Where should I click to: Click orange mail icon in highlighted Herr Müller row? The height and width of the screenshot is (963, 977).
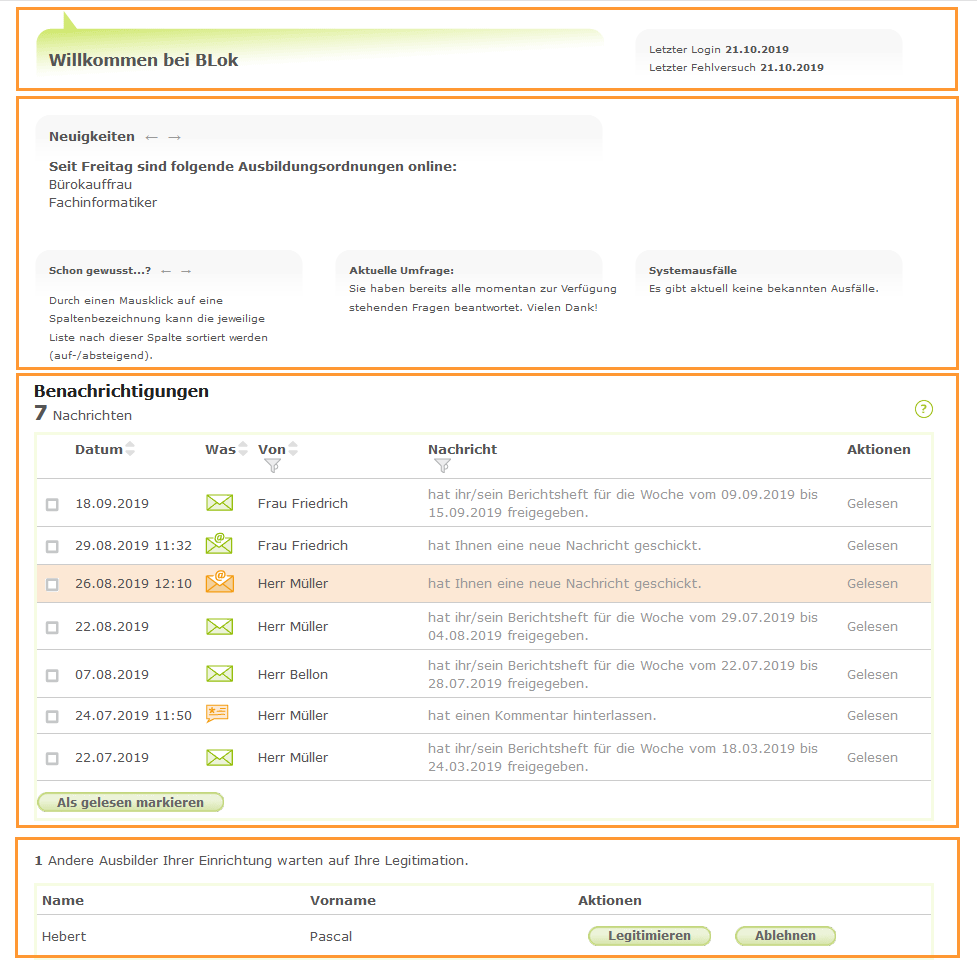click(219, 583)
